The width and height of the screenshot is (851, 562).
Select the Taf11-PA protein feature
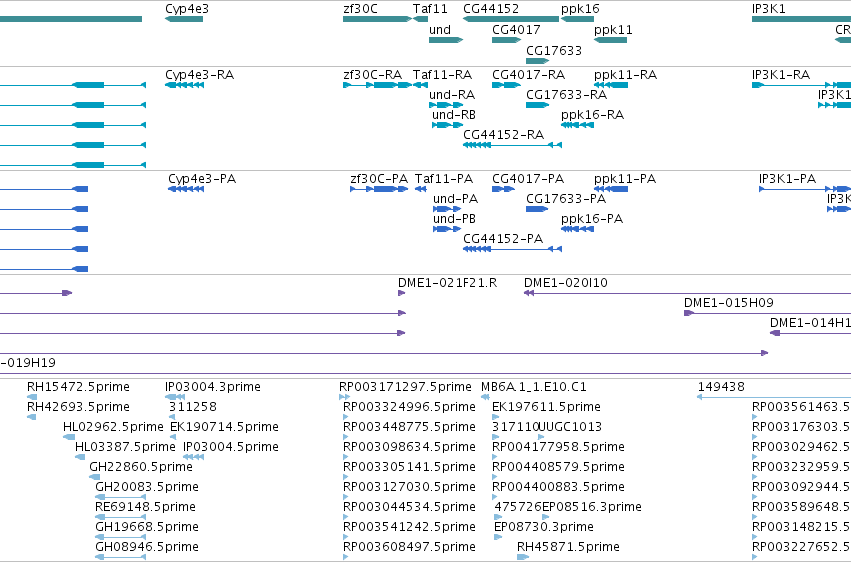click(421, 189)
